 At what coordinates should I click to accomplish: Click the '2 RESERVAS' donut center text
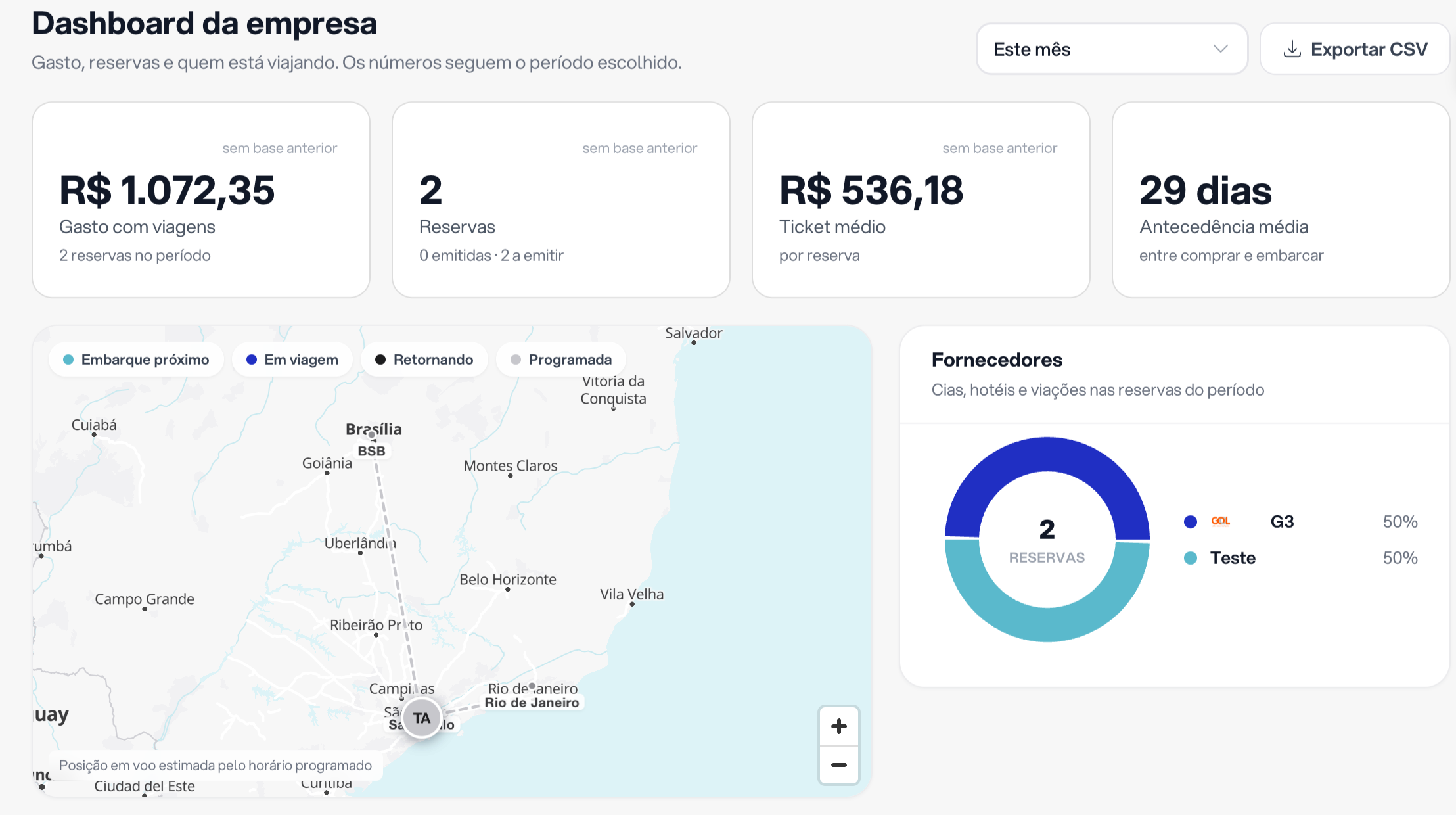click(1047, 541)
